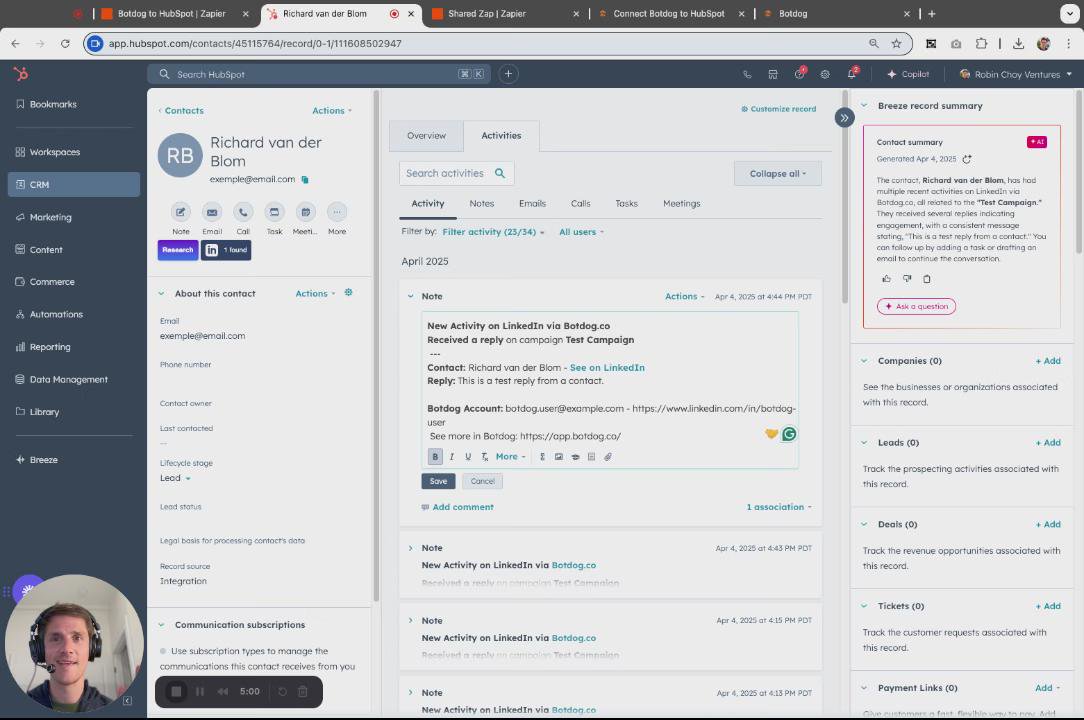Click the purple Research button
Image resolution: width=1084 pixels, height=720 pixels.
point(178,250)
